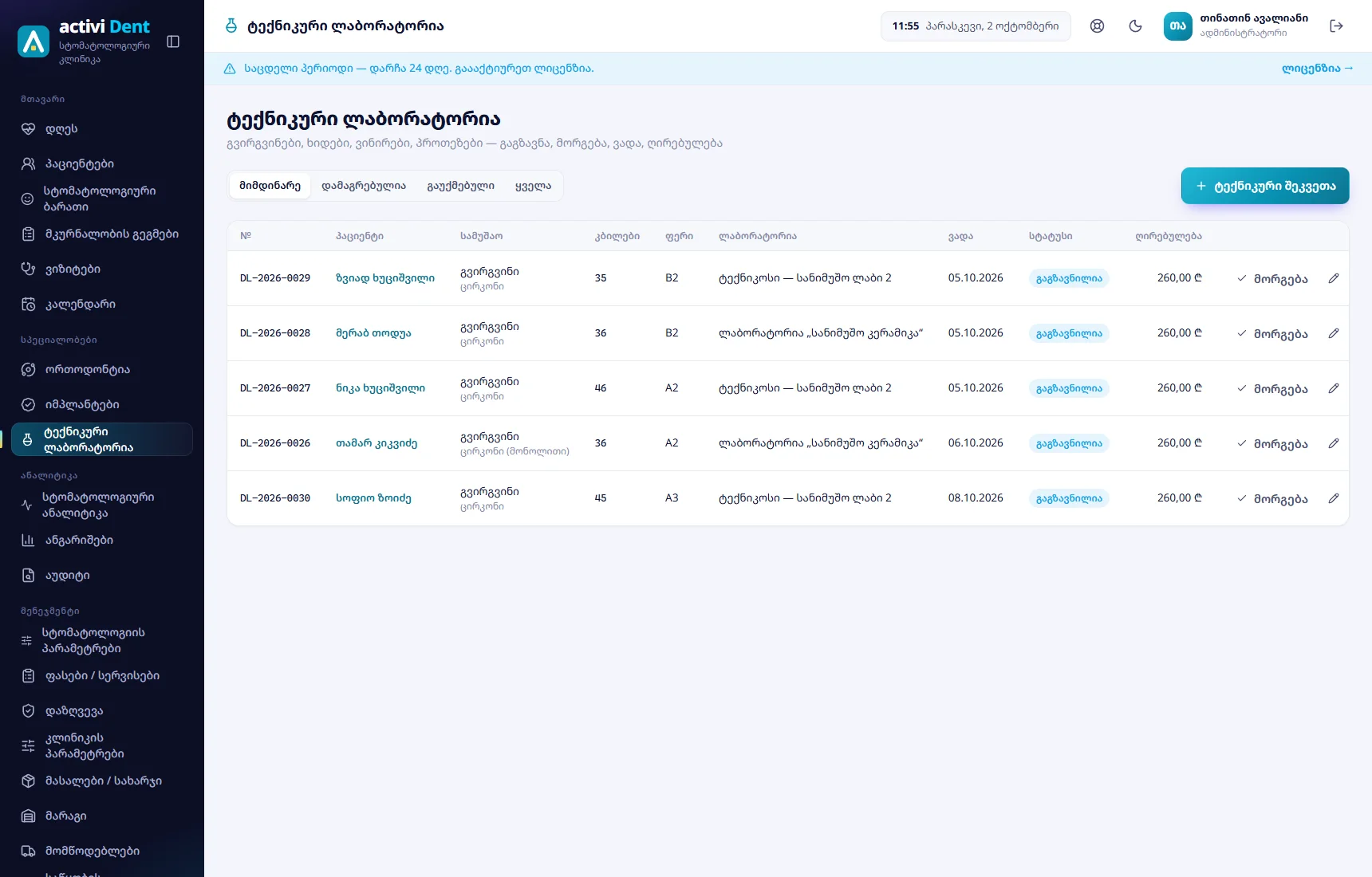This screenshot has width=1372, height=877.
Task: Follow the ლიცენზია link in the trial banner
Action: (1317, 69)
